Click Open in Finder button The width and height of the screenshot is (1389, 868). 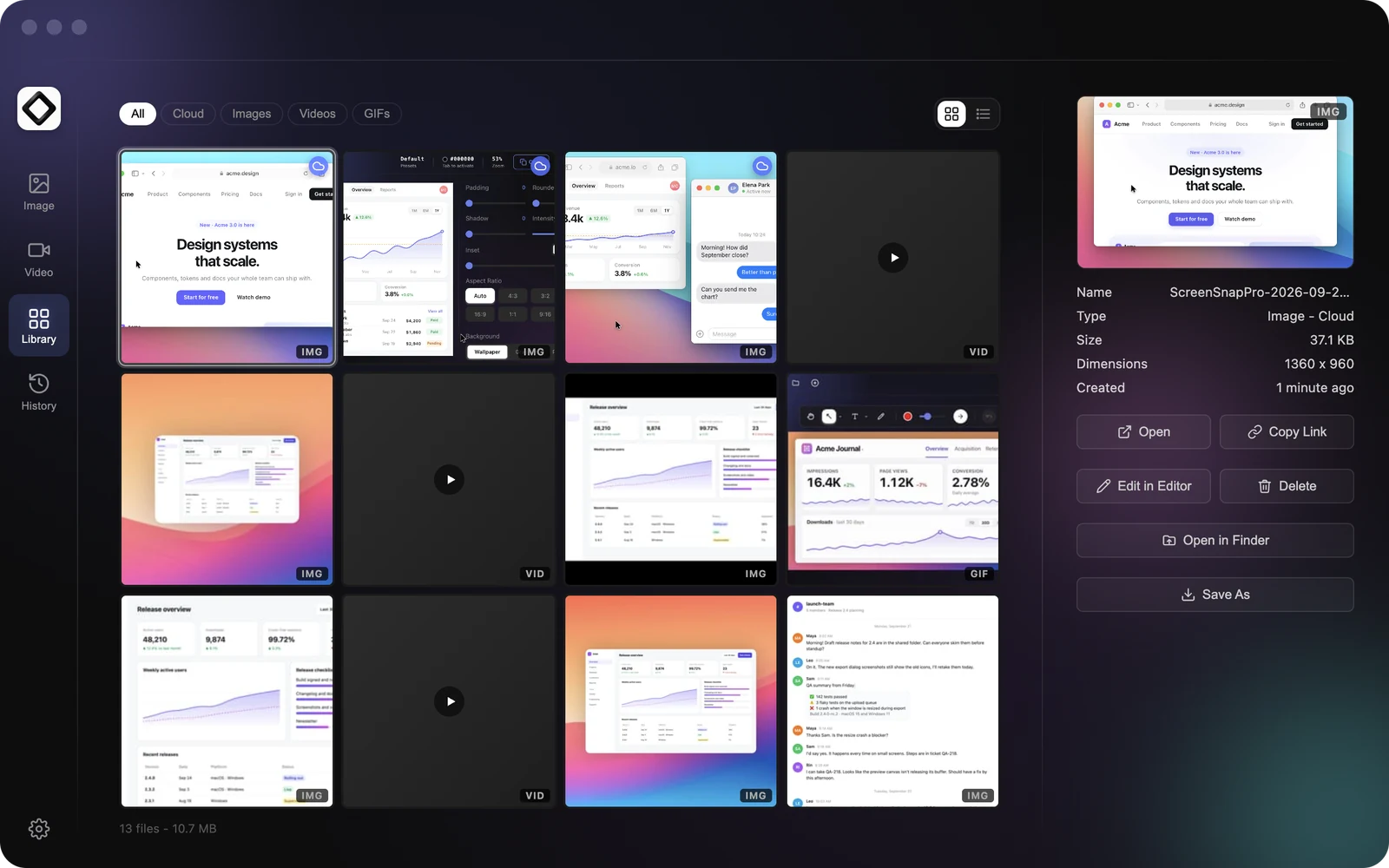[1215, 540]
